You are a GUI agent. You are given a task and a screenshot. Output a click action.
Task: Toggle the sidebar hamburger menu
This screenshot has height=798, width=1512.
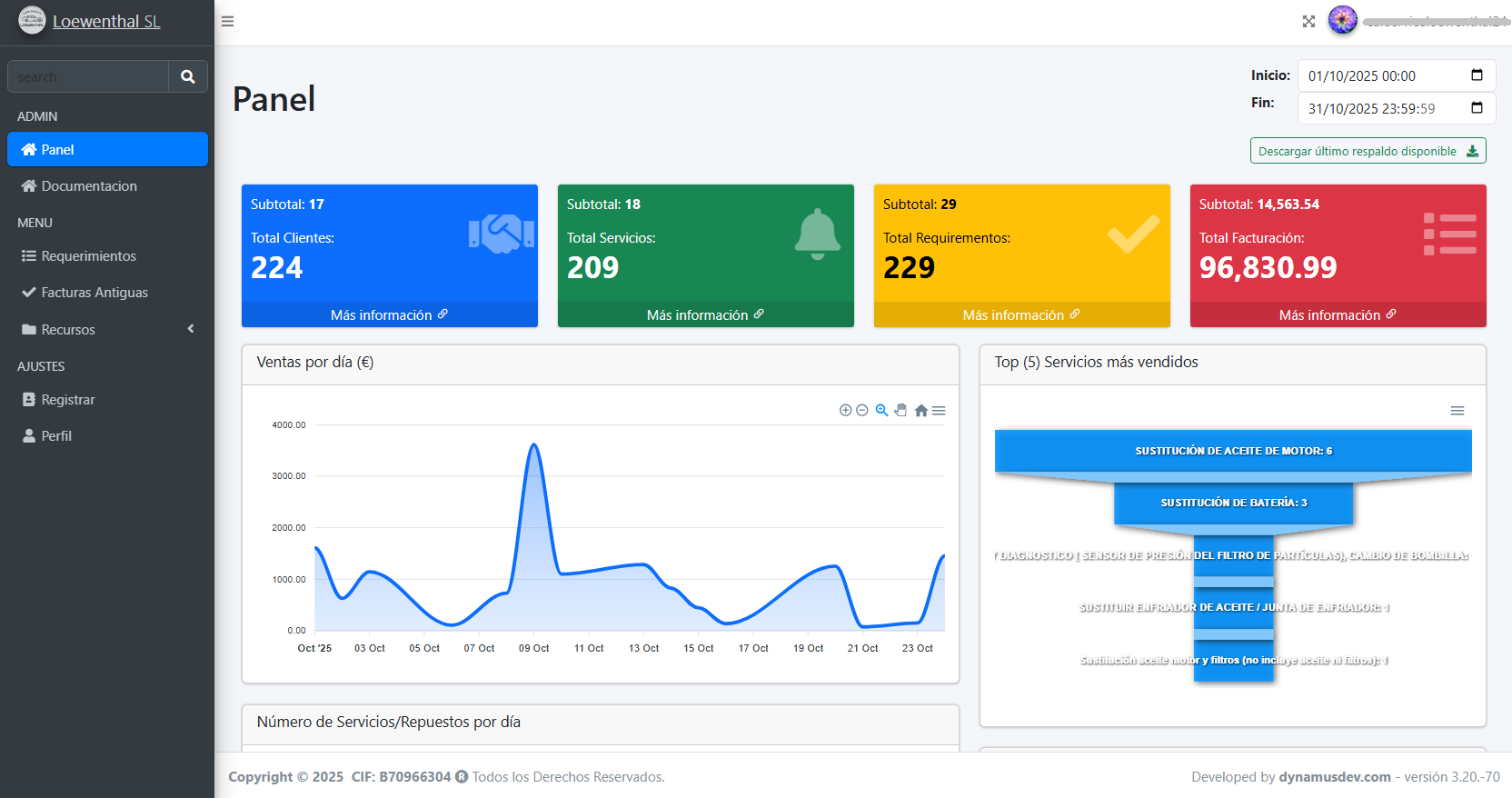tap(227, 22)
